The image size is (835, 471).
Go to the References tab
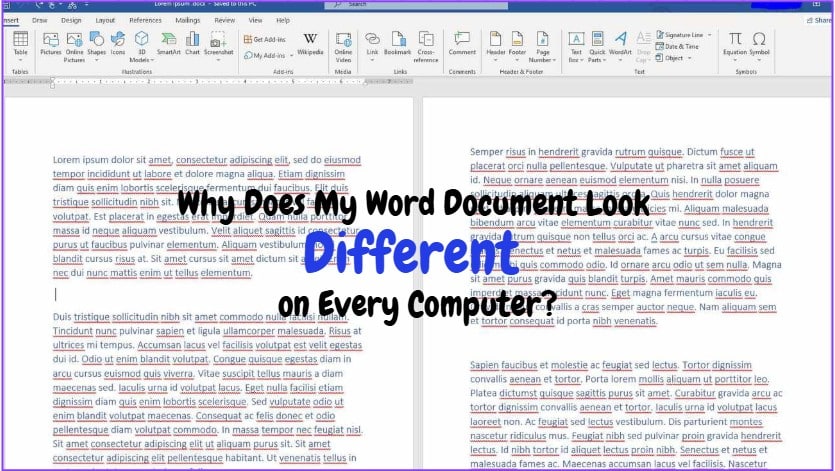pos(145,20)
